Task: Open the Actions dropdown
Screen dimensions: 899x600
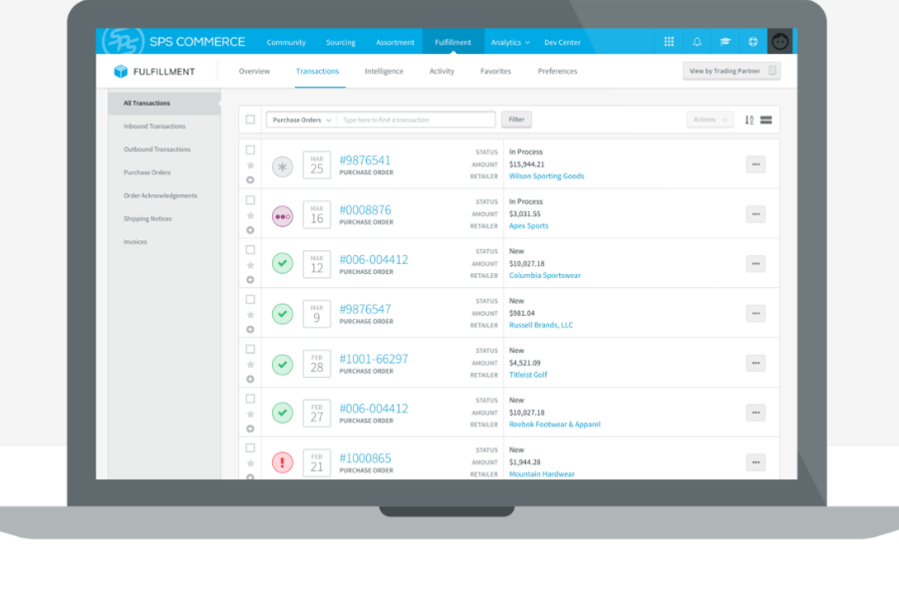Action: coord(710,120)
